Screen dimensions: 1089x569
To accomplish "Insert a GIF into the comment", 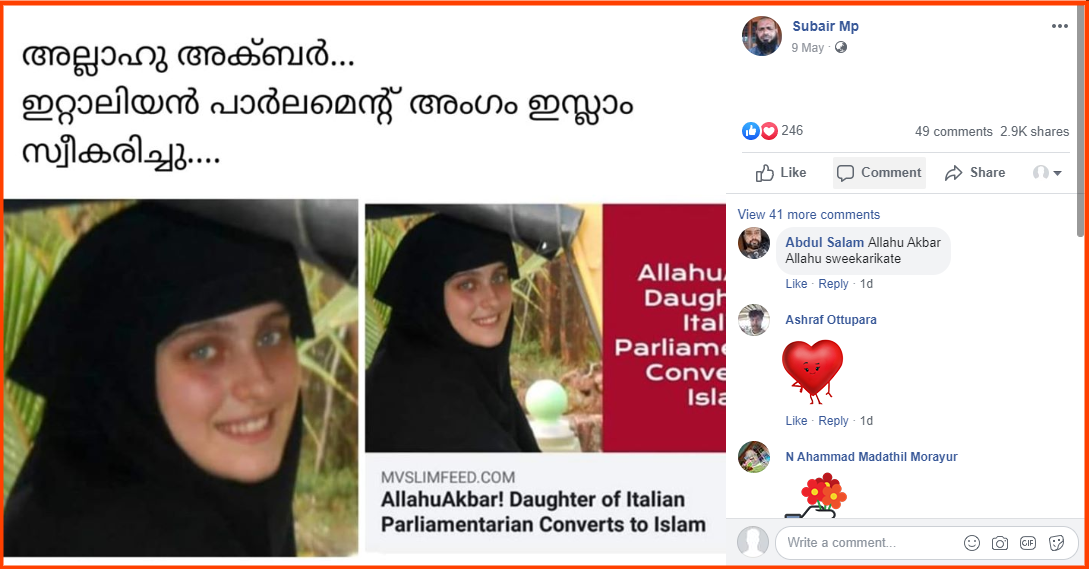I will click(1028, 543).
